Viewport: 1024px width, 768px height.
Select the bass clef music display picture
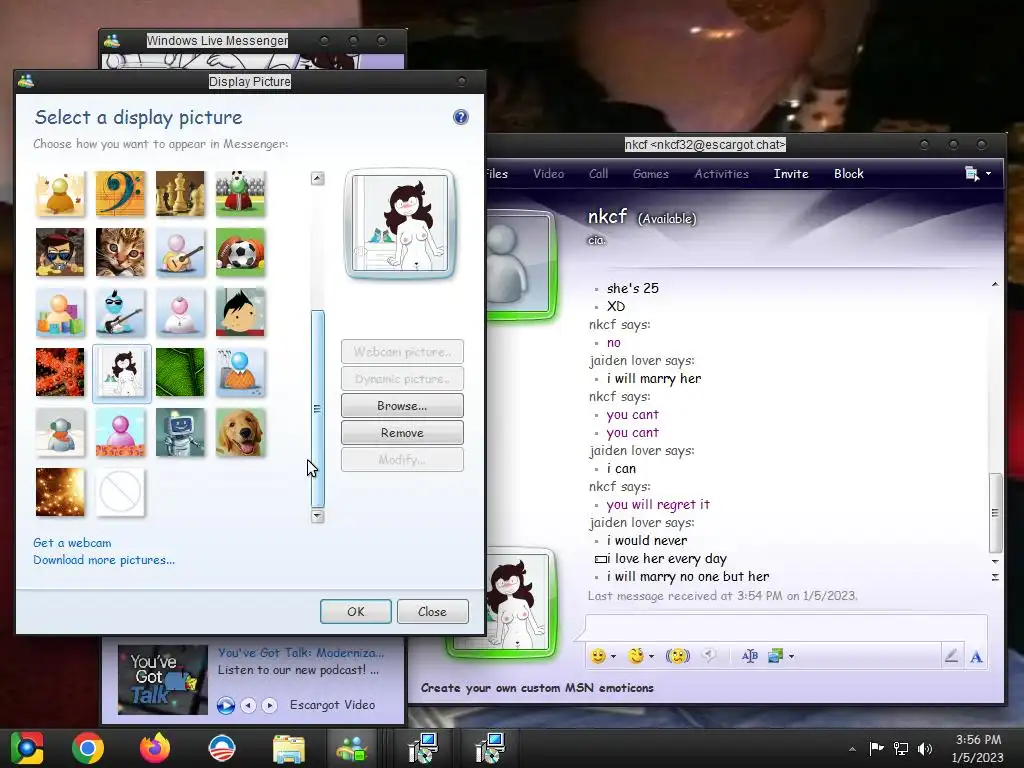[120, 193]
